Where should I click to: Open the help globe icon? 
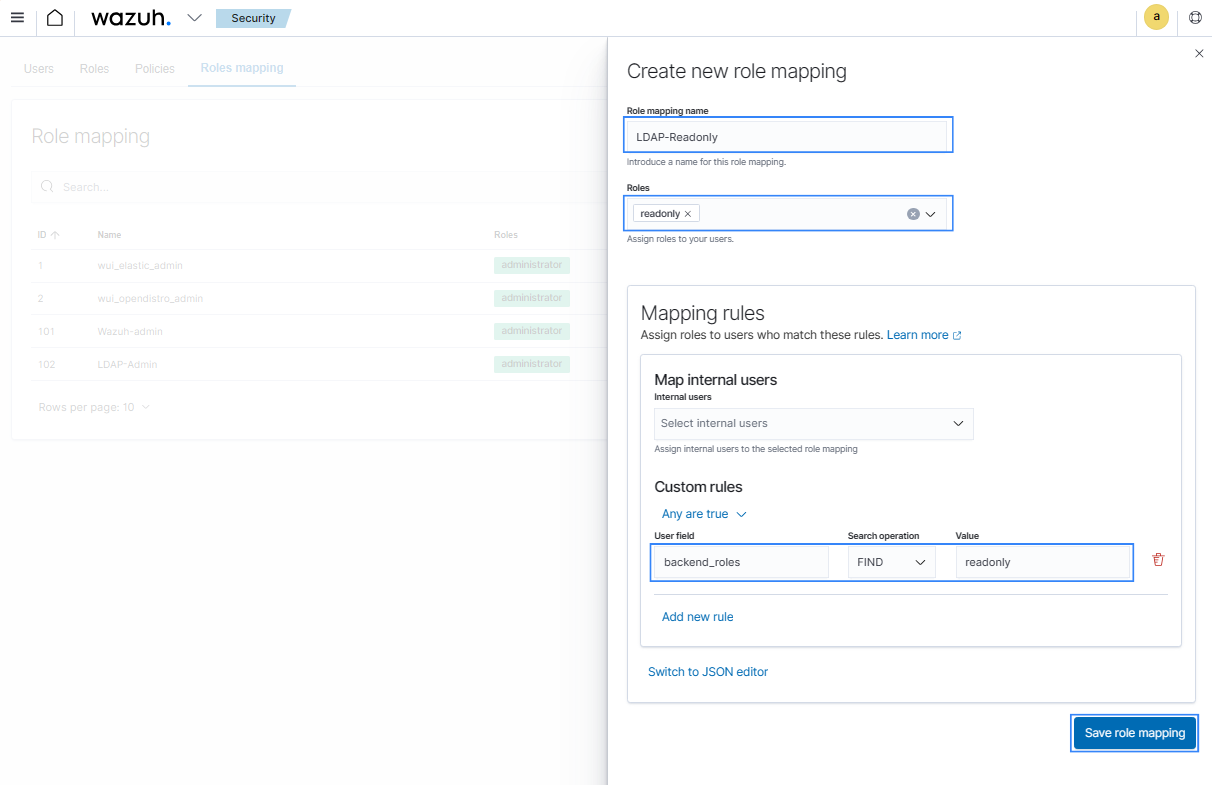click(1195, 17)
